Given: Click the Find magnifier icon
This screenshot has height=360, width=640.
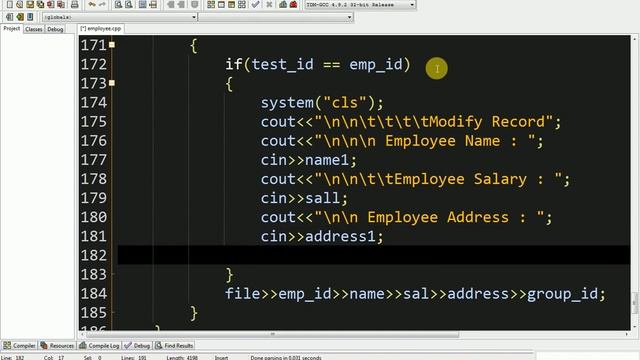Looking at the screenshot, I should pyautogui.click(x=118, y=4).
